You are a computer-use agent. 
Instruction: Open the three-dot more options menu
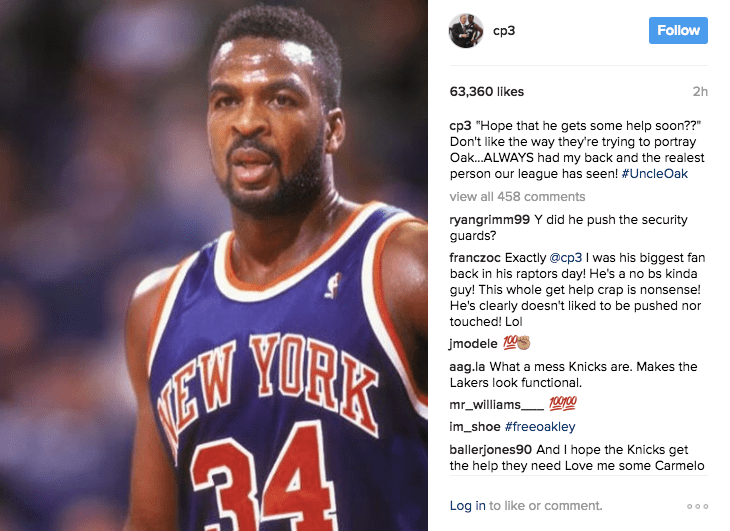point(697,506)
